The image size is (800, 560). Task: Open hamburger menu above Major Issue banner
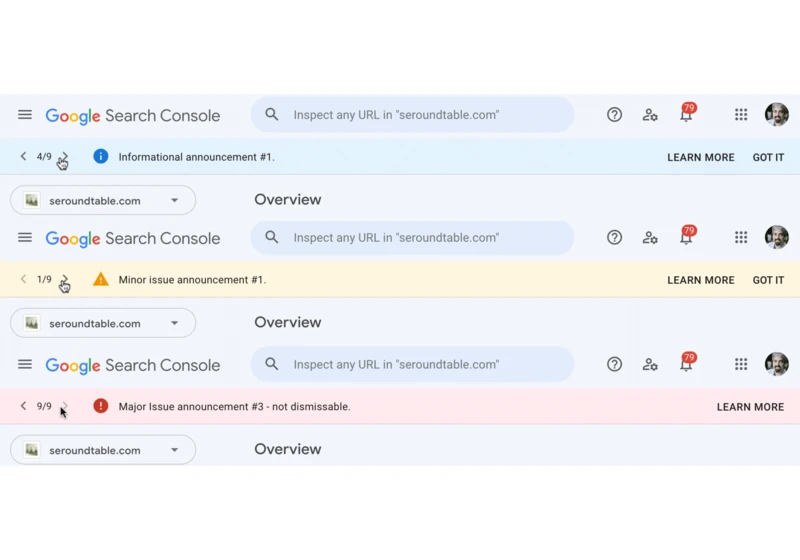pos(24,364)
